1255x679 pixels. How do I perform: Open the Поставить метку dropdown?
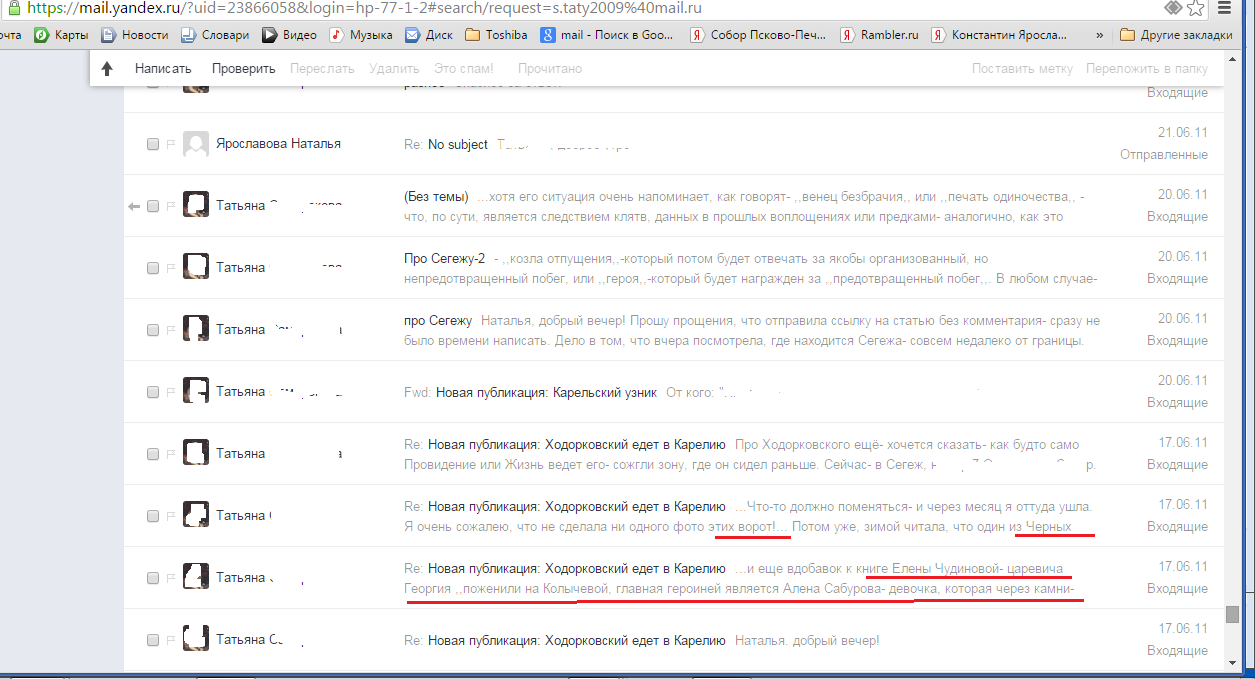pyautogui.click(x=1022, y=69)
